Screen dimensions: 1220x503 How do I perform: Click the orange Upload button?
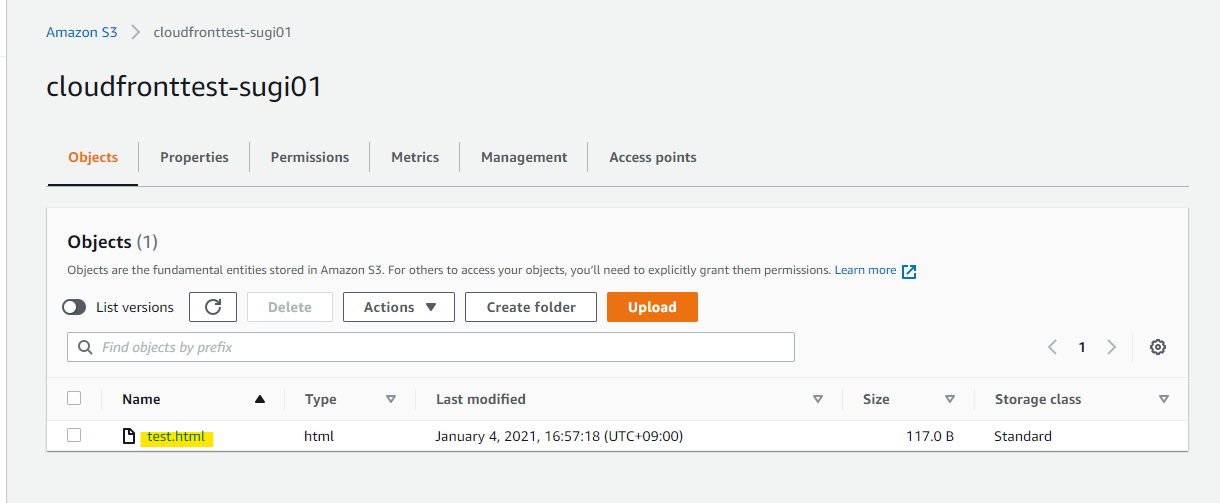pos(652,307)
